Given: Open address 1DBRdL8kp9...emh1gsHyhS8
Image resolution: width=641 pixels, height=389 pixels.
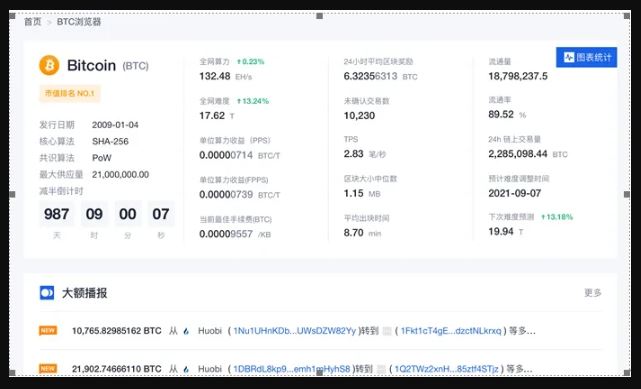Looking at the screenshot, I should click(292, 369).
